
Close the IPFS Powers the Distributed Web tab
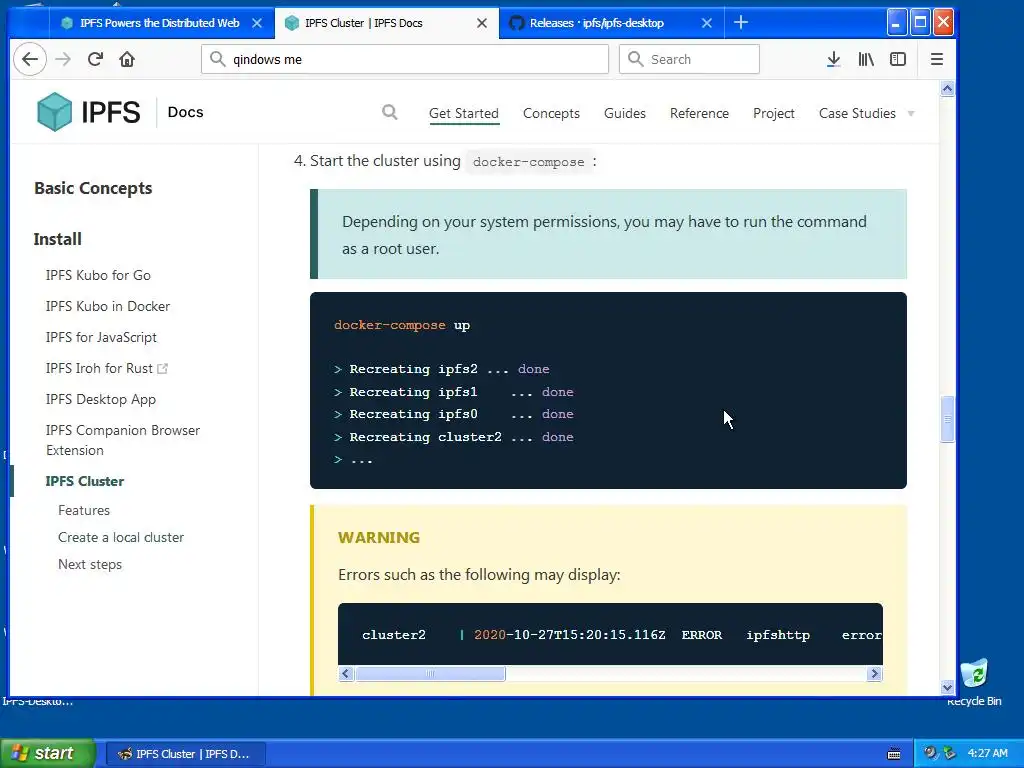(257, 23)
